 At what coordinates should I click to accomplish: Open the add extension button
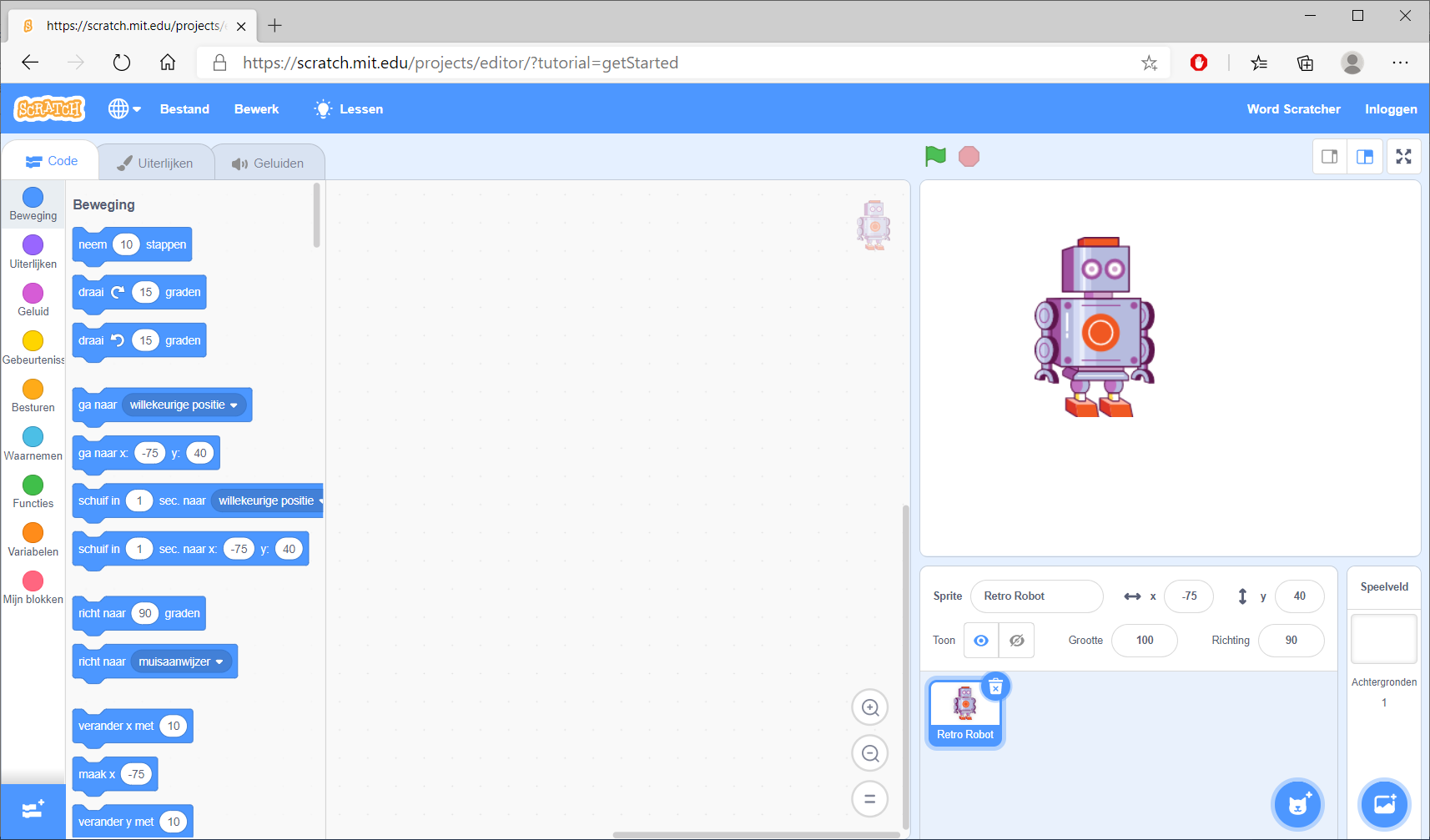(33, 811)
